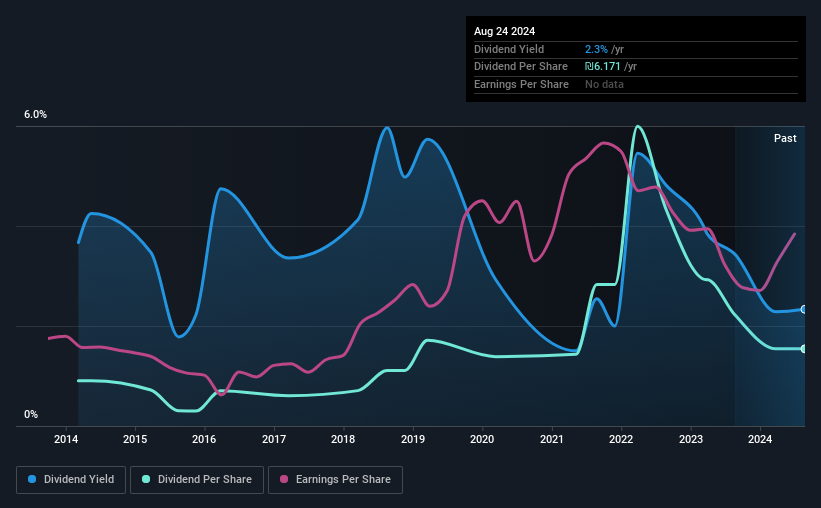Screen dimensions: 821x508
Task: Click the 0% y-axis label
Action: coord(31,415)
